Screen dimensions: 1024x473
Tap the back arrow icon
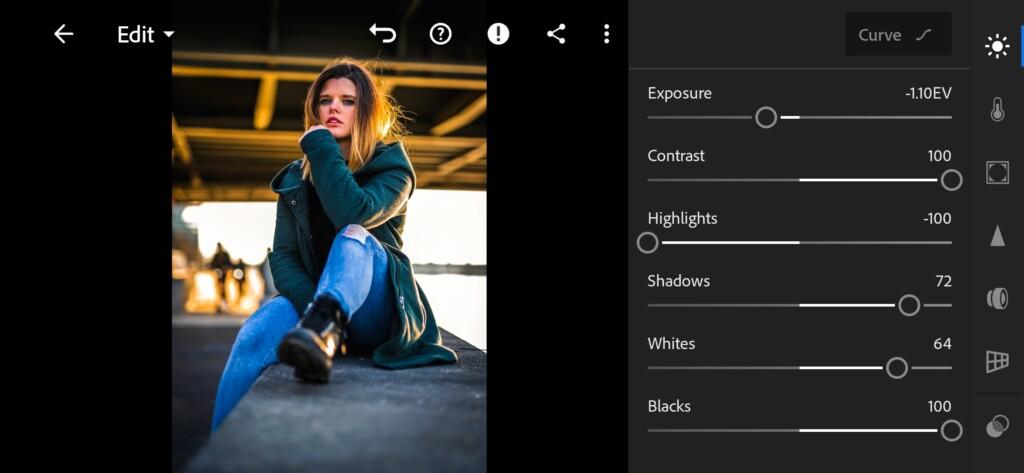pos(63,34)
